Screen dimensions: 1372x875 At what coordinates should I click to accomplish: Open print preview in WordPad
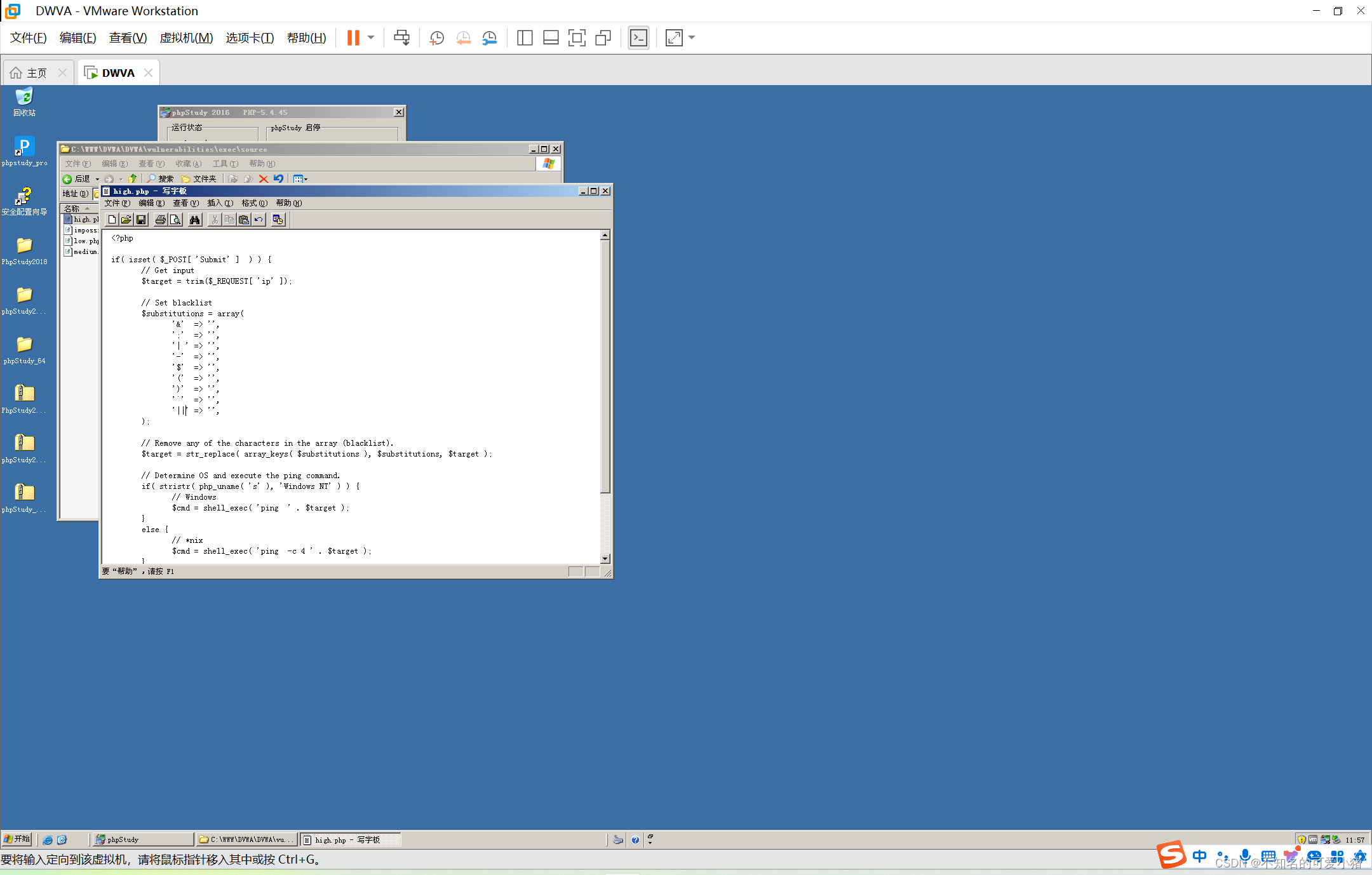click(175, 220)
